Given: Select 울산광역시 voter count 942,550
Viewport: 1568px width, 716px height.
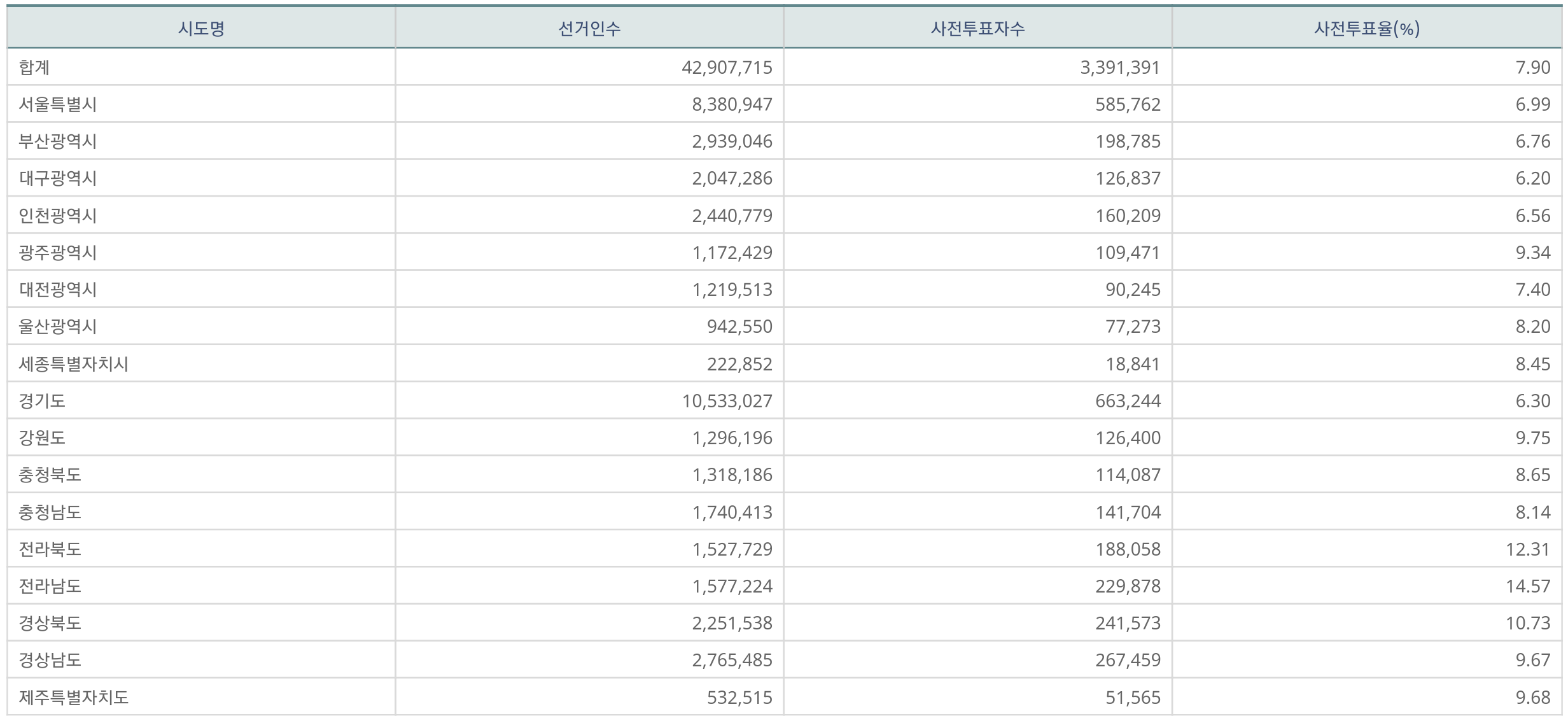Looking at the screenshot, I should (739, 326).
